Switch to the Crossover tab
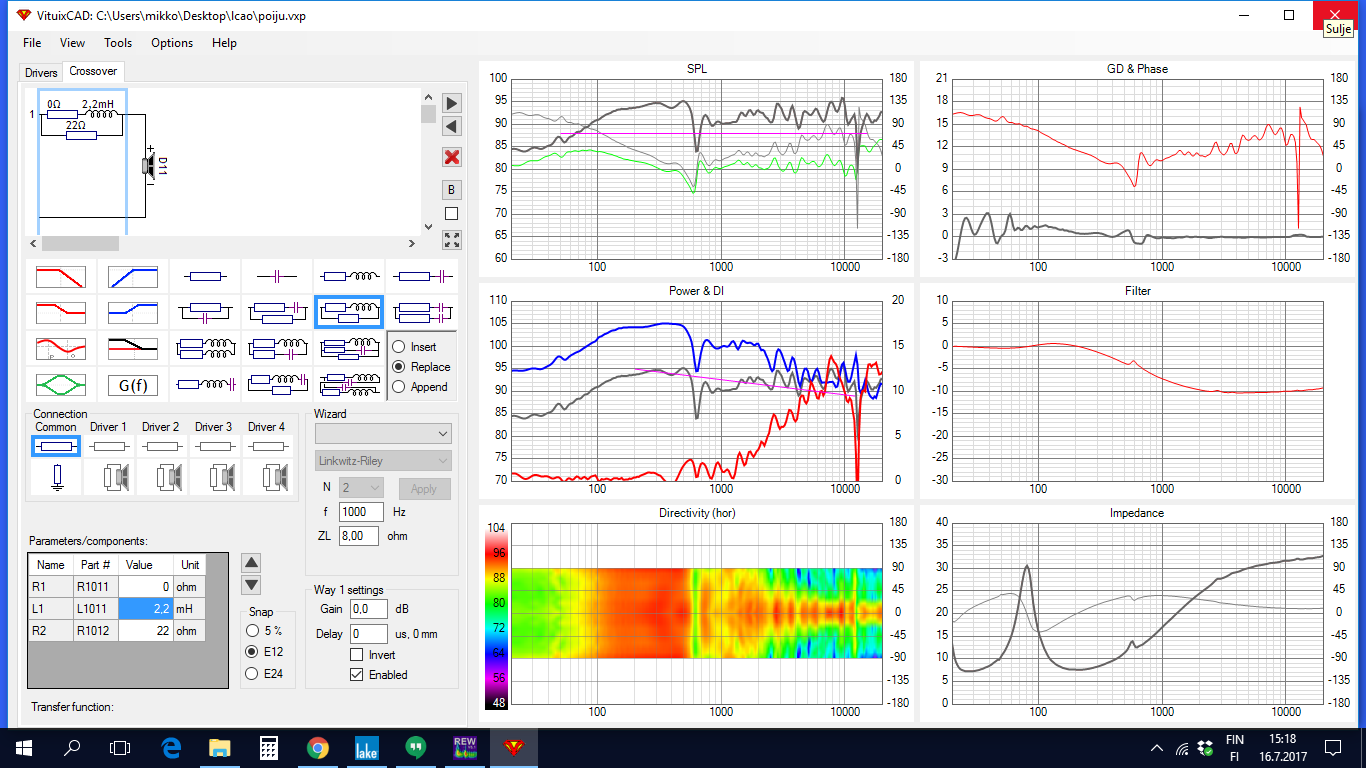The image size is (1366, 768). click(x=93, y=71)
